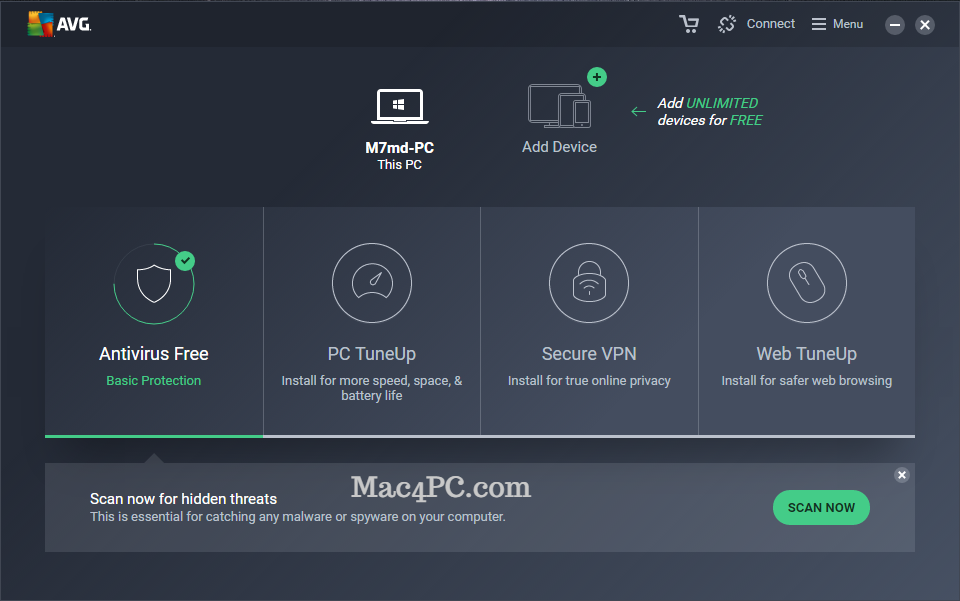Click the This PC label
This screenshot has height=601, width=960.
(399, 165)
